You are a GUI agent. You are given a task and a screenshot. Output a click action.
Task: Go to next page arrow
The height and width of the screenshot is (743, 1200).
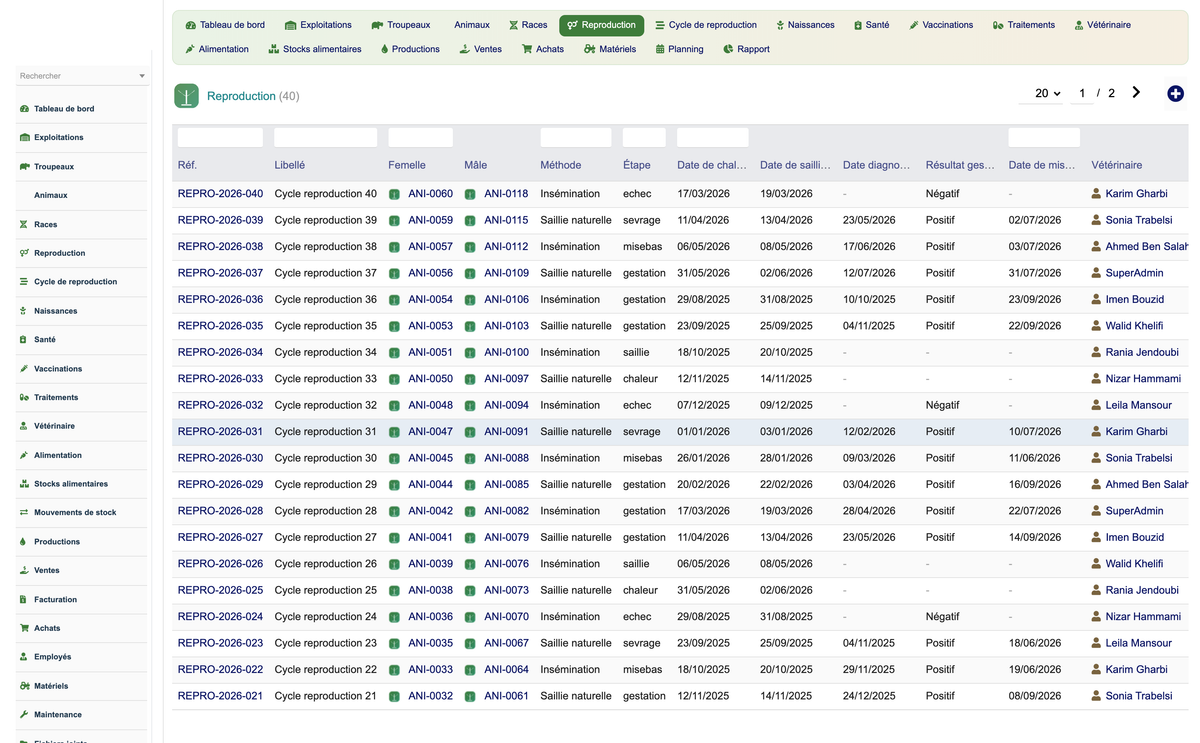(x=1136, y=92)
